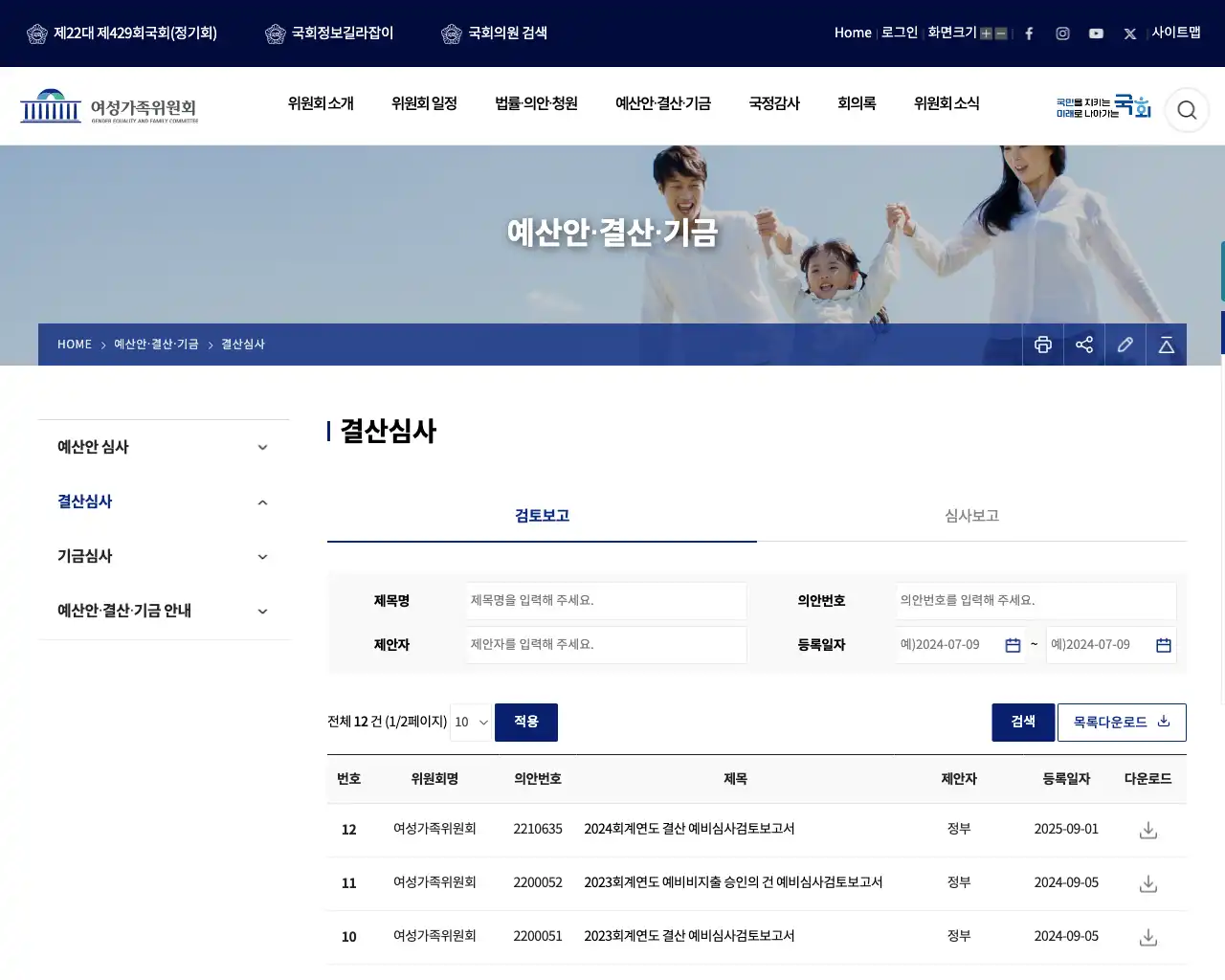Open the X (Twitter) icon link
1225x980 pixels.
tap(1129, 33)
